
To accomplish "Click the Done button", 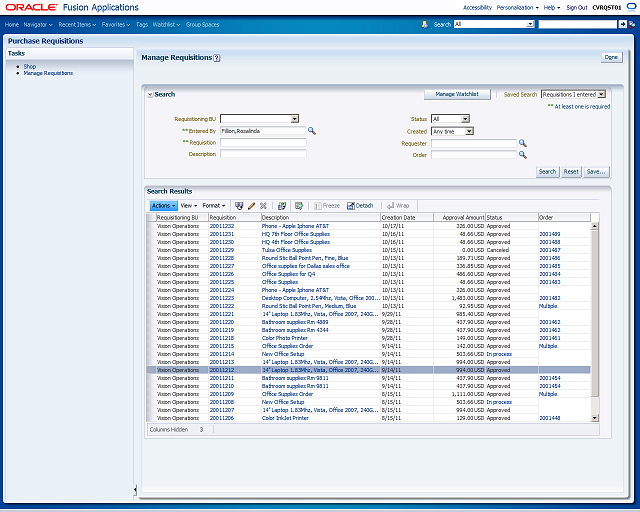I will 611,58.
